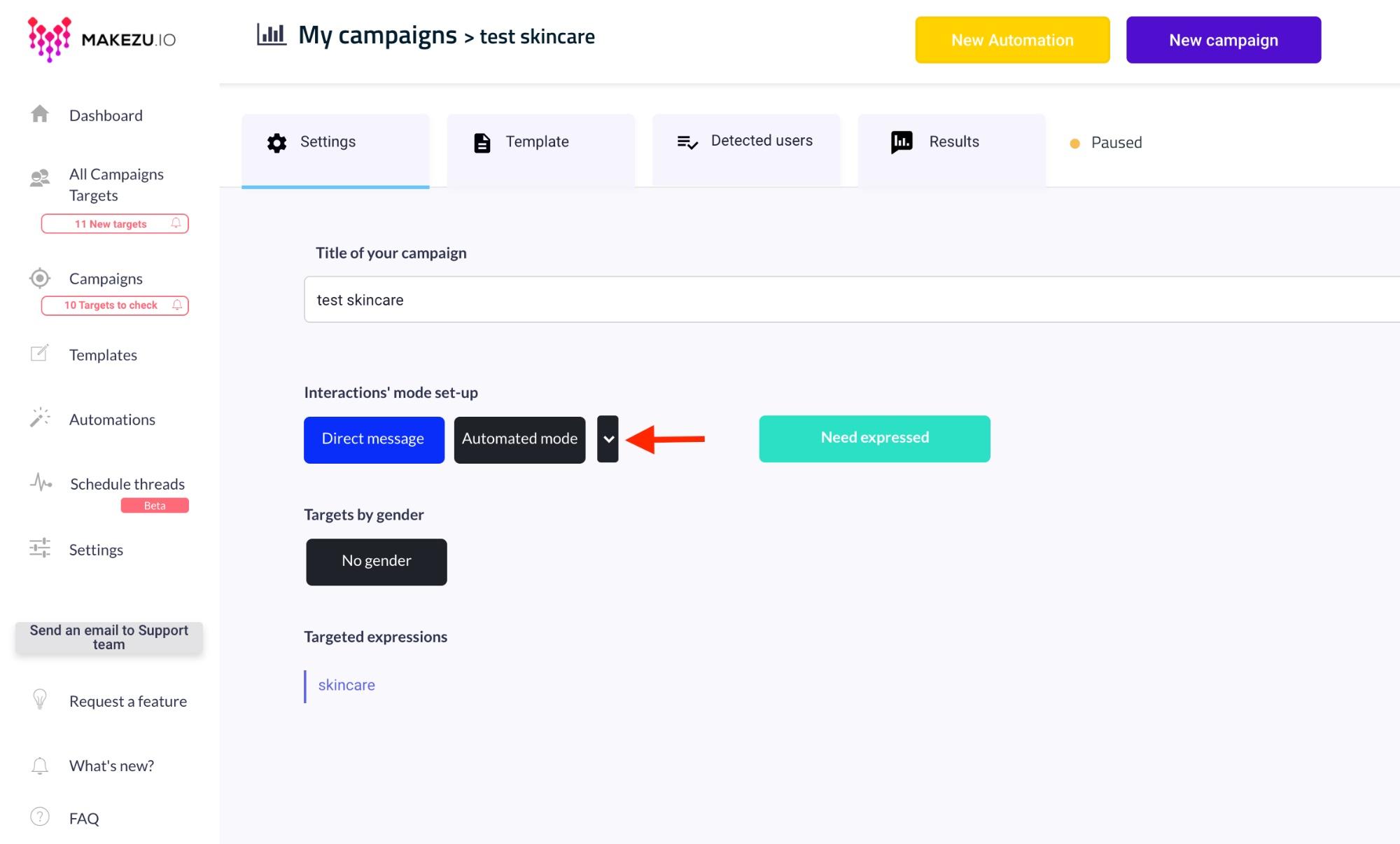Toggle the Need expressed button
This screenshot has height=844, width=1400.
(874, 438)
